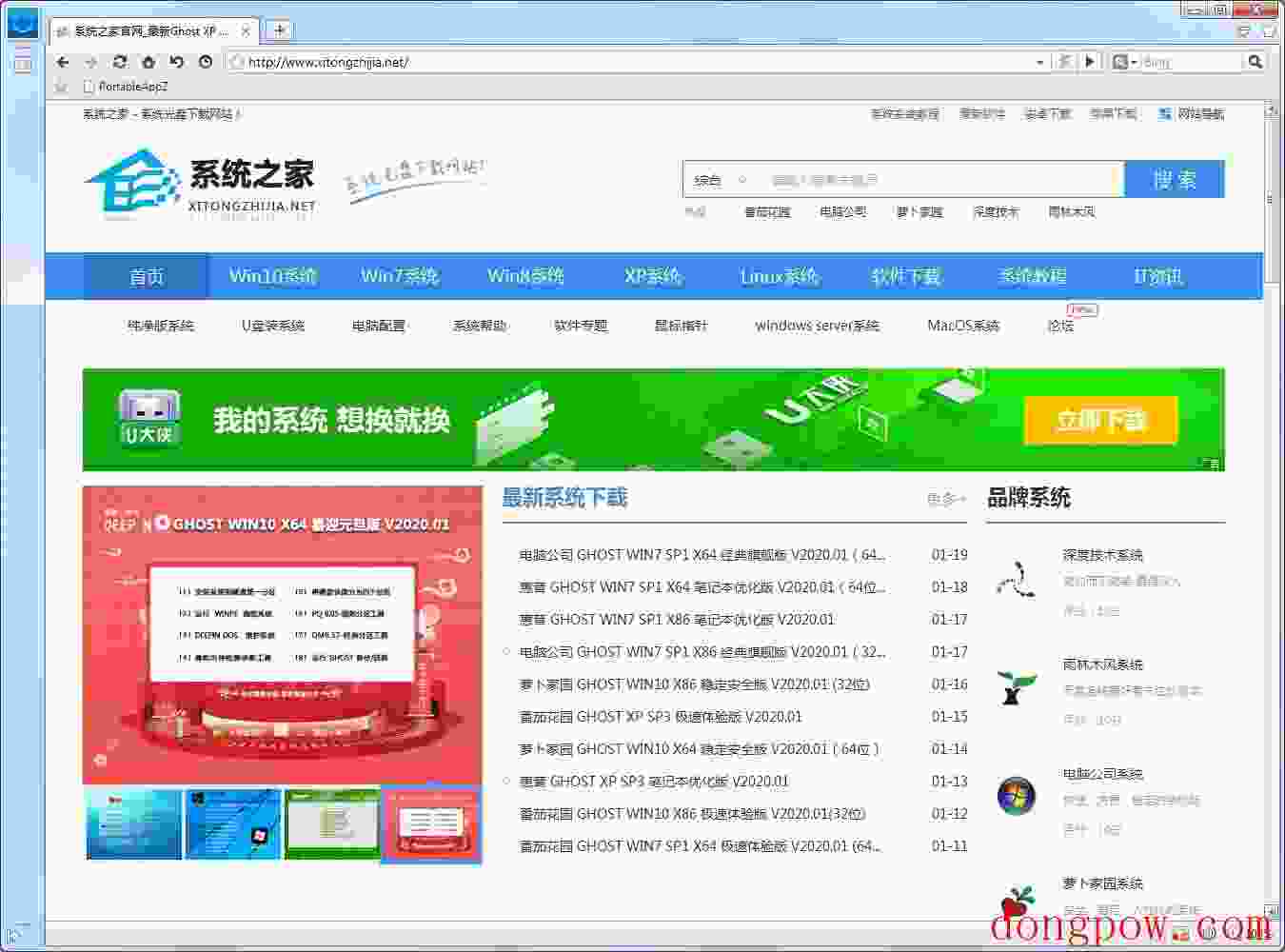Click the blue app icon at top-left
Screen dimensions: 1285x952
22,22
